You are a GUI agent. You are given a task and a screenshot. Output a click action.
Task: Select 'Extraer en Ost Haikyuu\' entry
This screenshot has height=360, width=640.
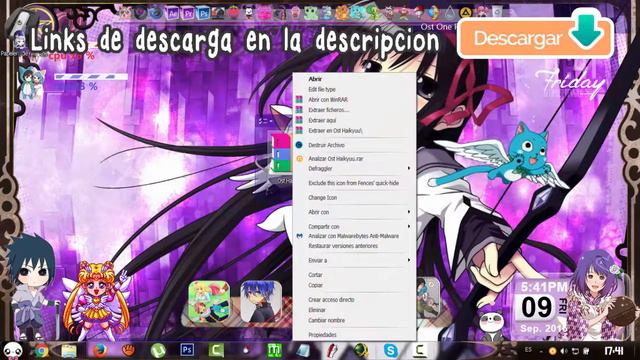[354, 131]
